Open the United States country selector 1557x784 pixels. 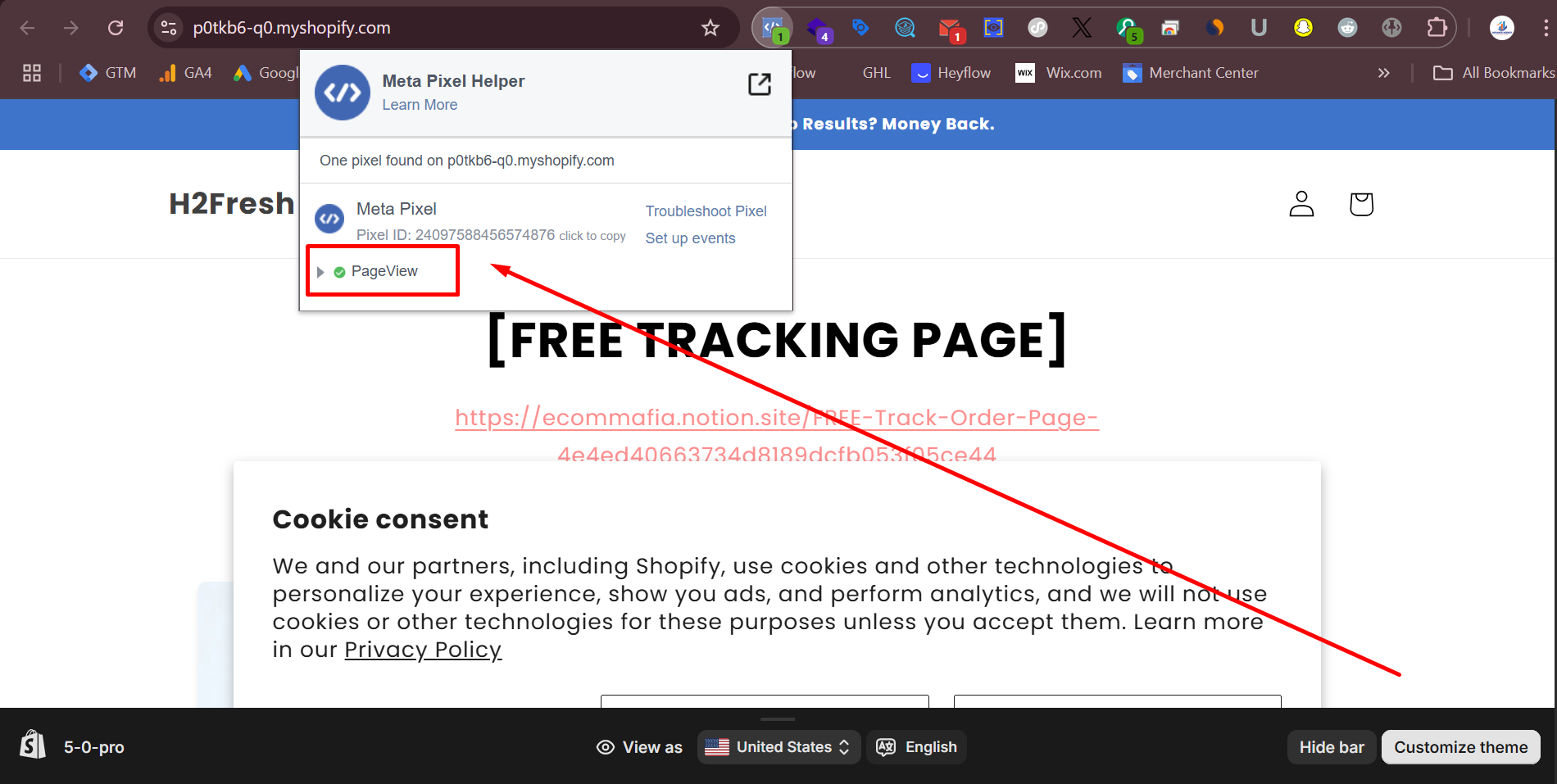tap(777, 746)
